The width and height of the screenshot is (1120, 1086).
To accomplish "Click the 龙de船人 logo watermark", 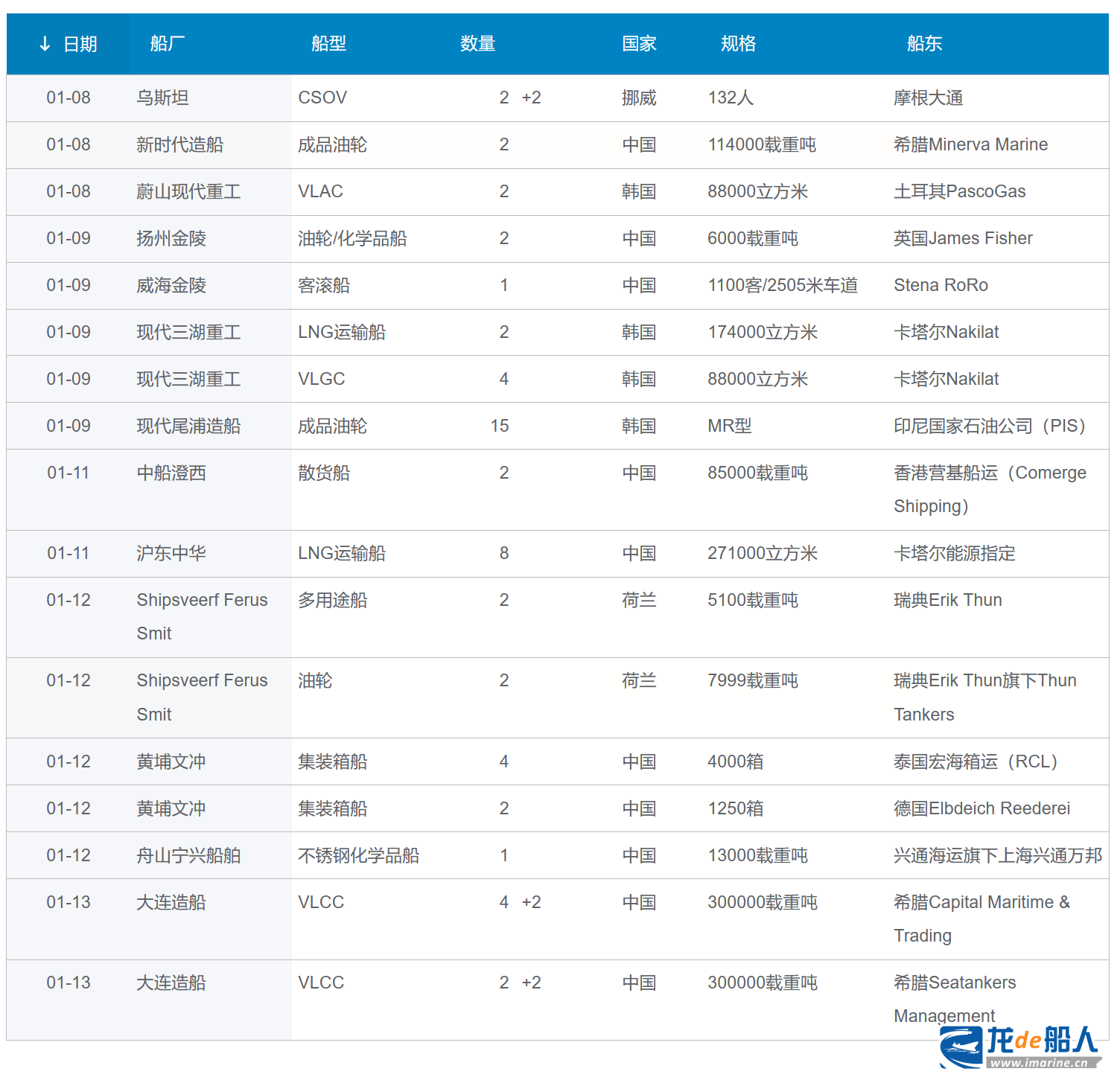I will [x=1020, y=1047].
